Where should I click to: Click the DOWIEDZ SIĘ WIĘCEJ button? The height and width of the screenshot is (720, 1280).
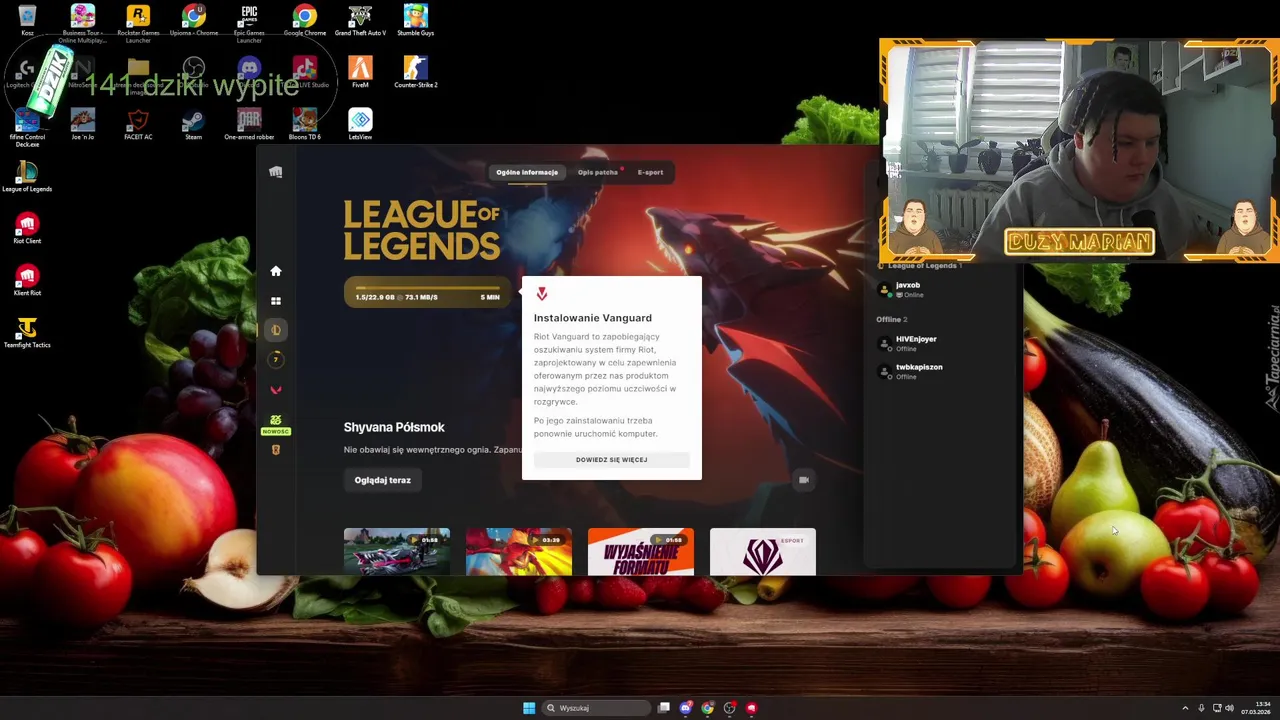[611, 460]
